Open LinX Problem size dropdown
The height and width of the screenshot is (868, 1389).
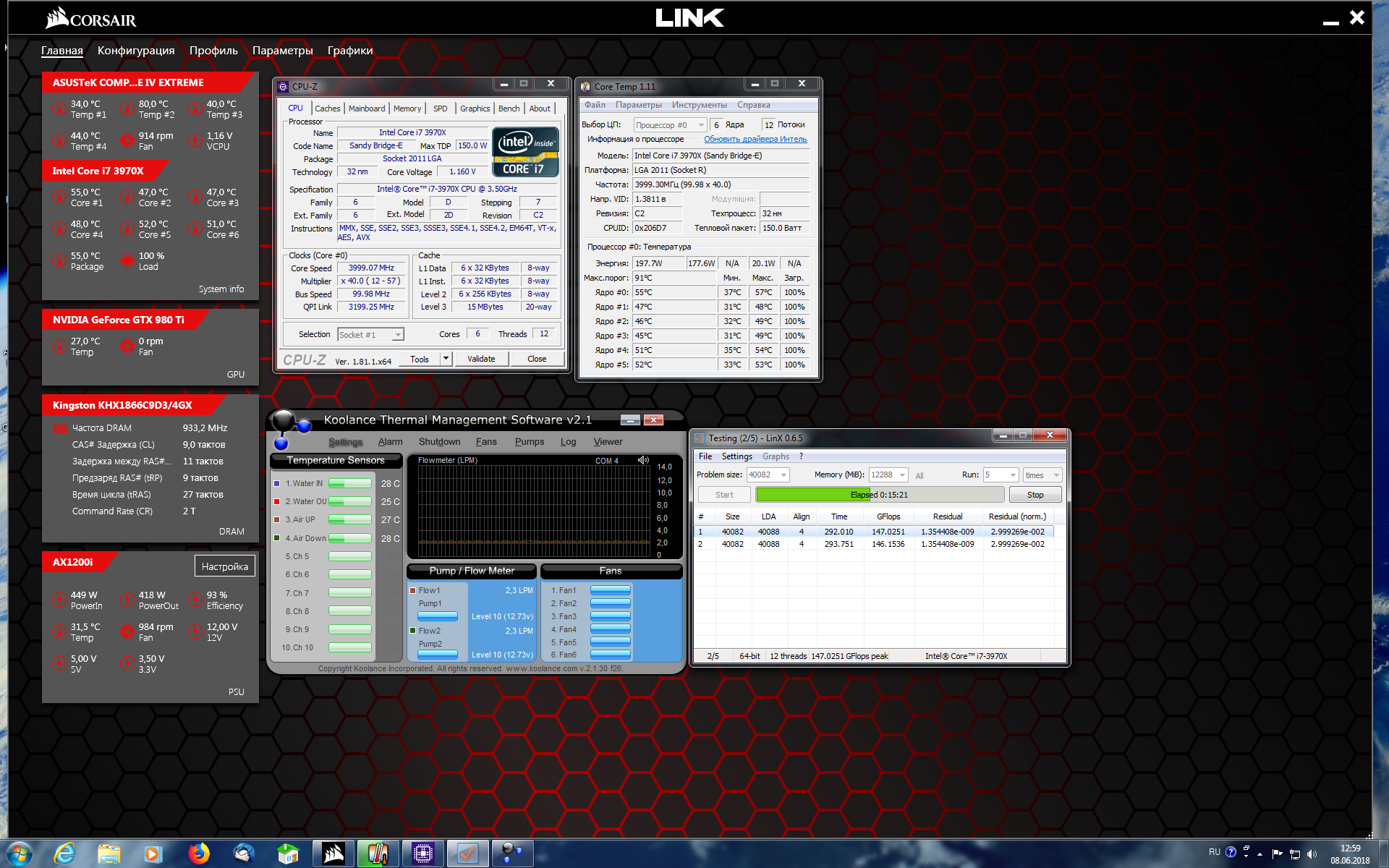pos(783,475)
